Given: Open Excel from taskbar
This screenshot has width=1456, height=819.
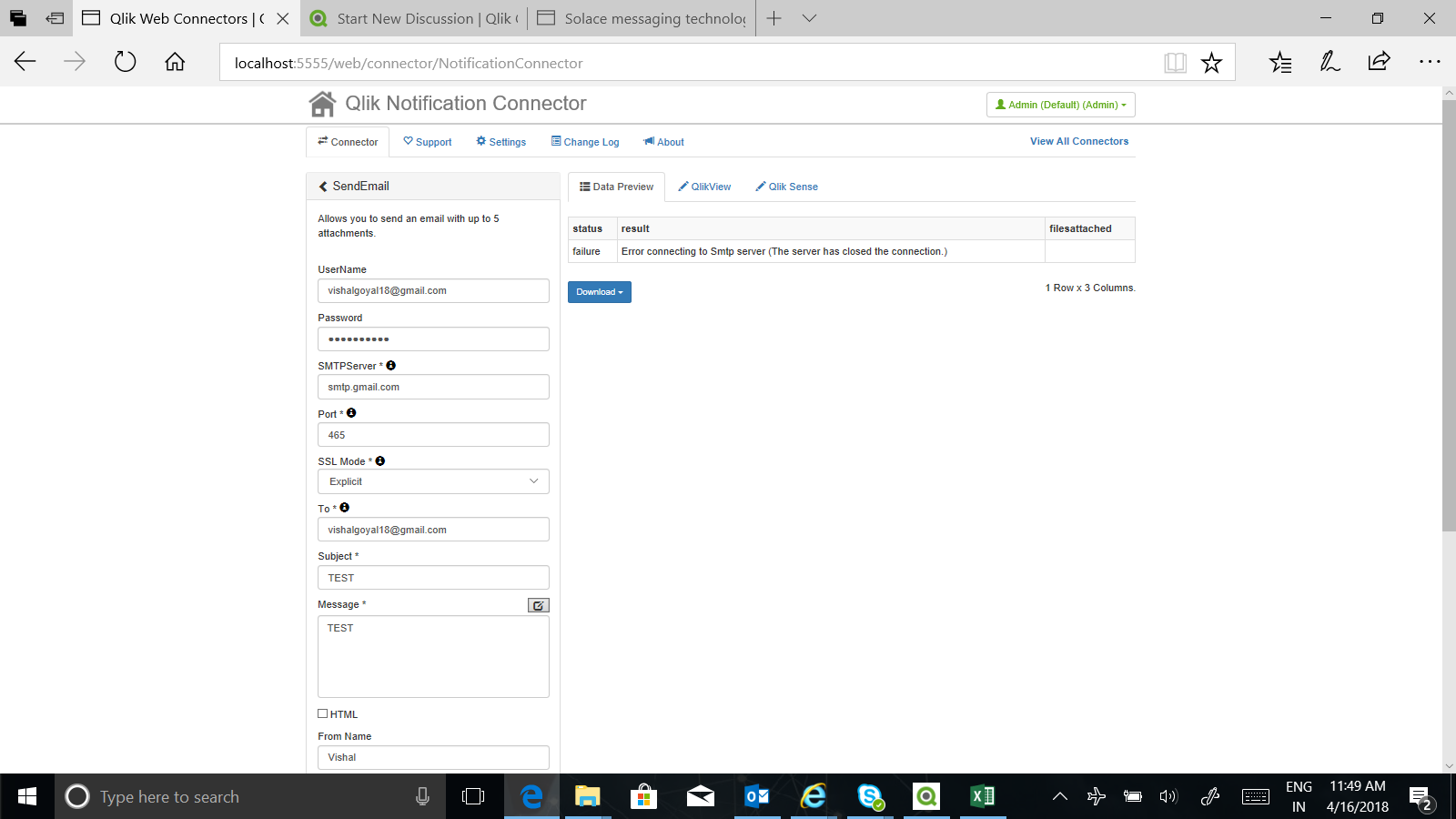Looking at the screenshot, I should pyautogui.click(x=983, y=796).
